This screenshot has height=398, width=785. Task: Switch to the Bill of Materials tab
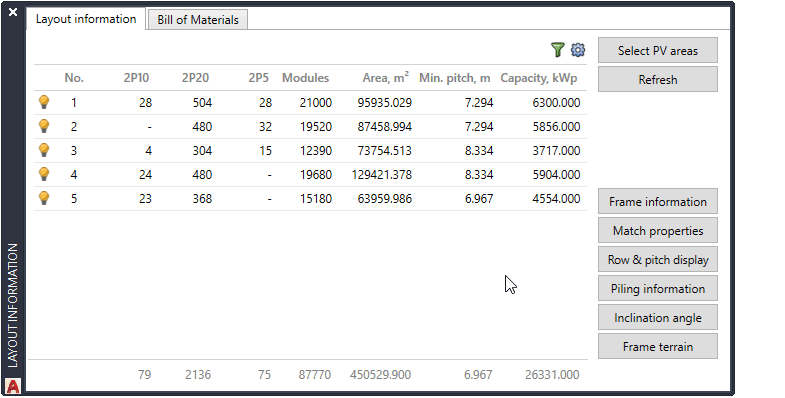pos(198,20)
